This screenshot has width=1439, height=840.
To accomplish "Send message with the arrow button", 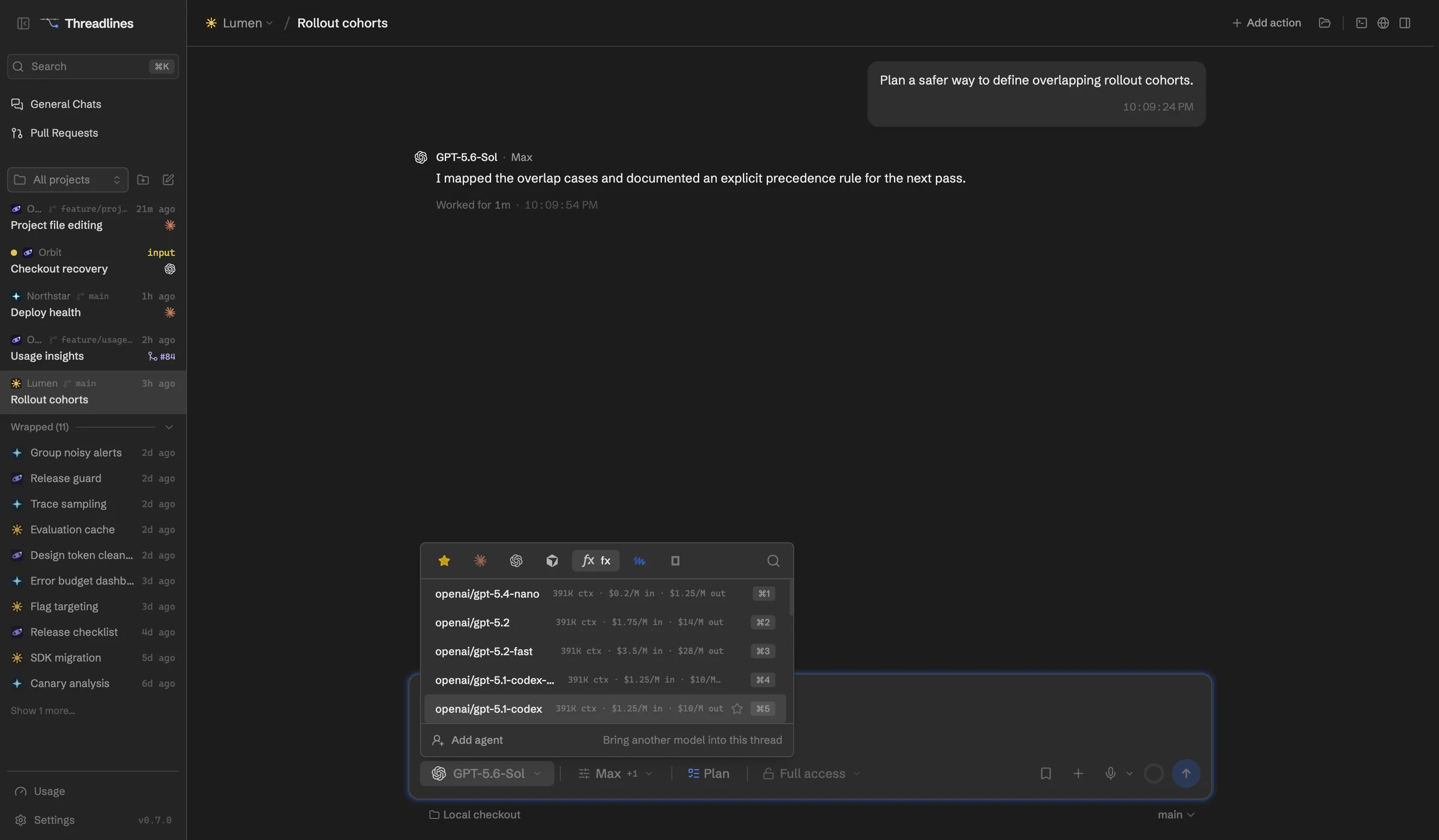I will (1186, 773).
